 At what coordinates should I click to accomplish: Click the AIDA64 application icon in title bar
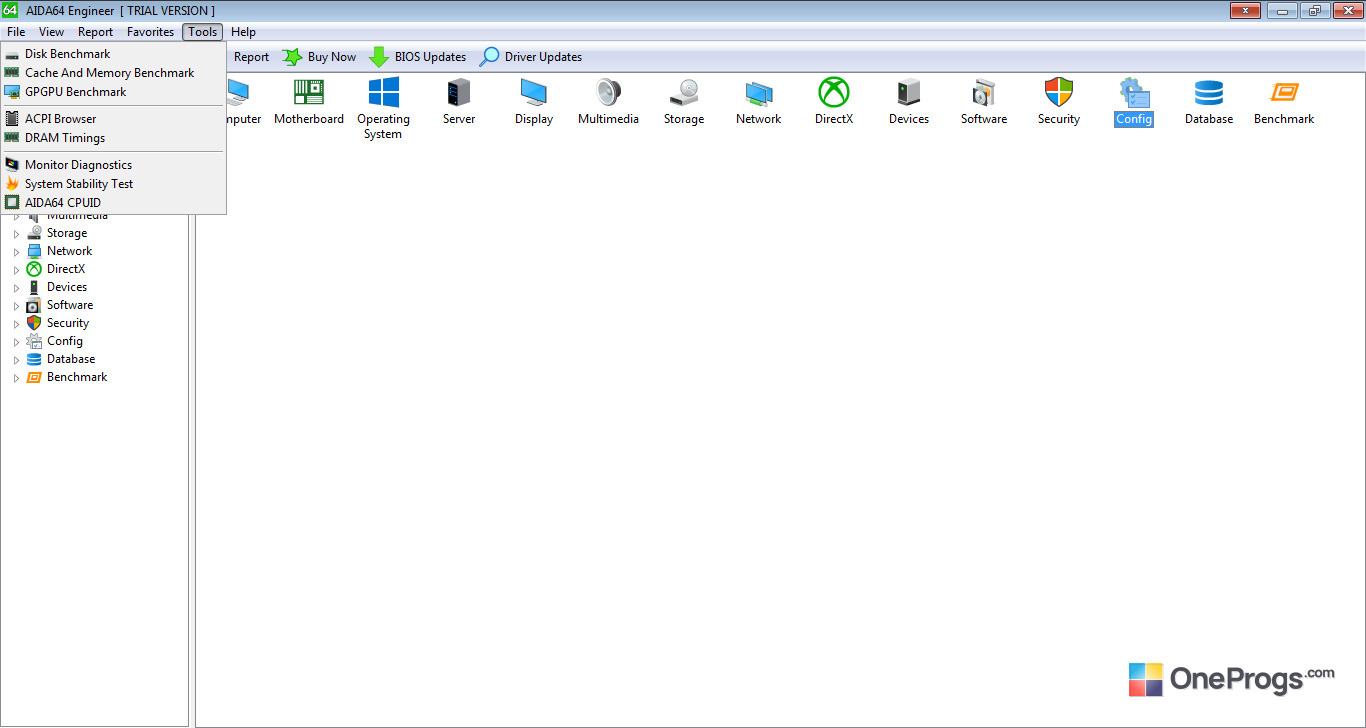tap(10, 10)
